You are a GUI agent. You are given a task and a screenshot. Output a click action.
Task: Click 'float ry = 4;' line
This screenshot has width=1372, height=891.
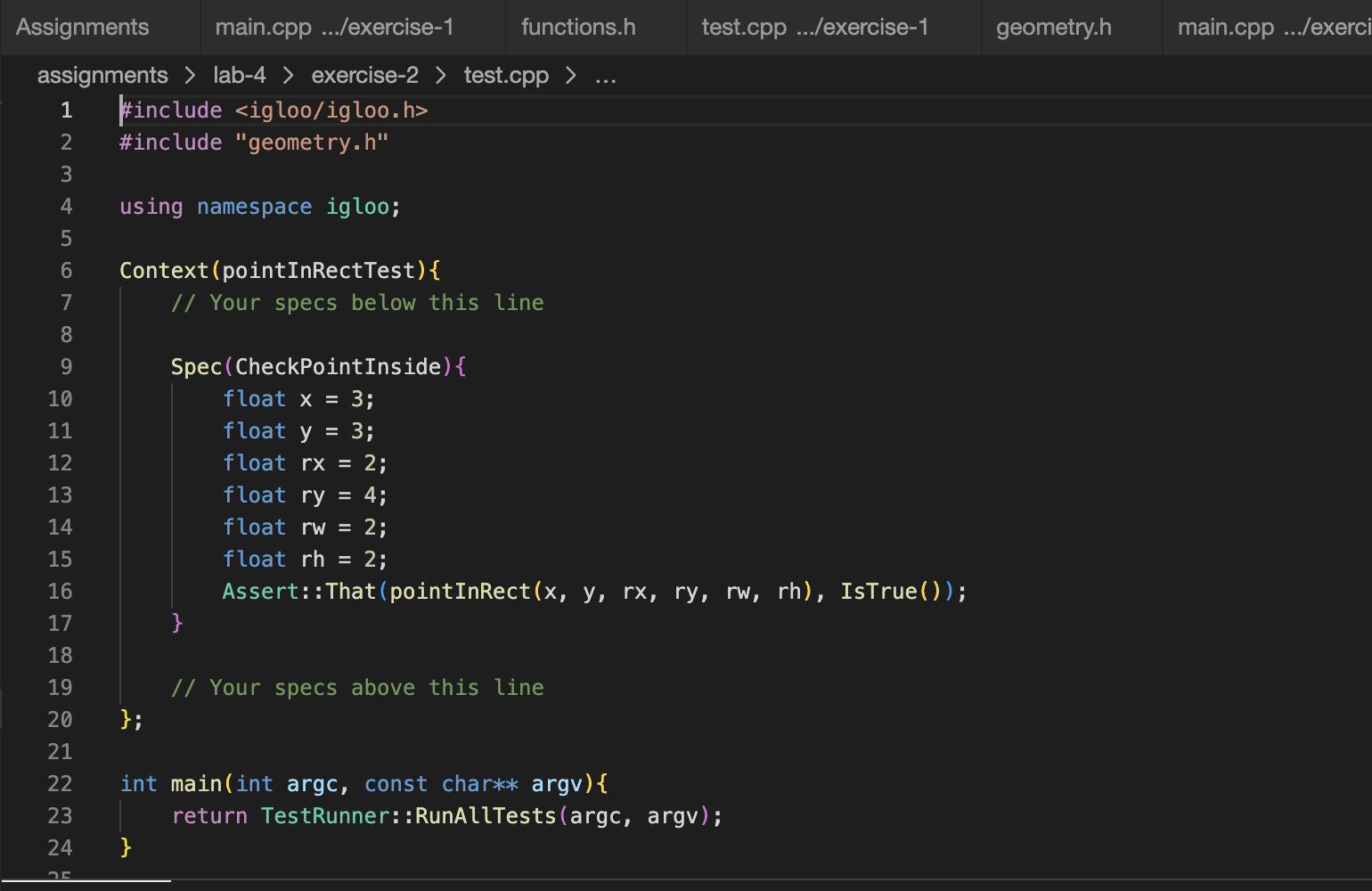tap(305, 495)
